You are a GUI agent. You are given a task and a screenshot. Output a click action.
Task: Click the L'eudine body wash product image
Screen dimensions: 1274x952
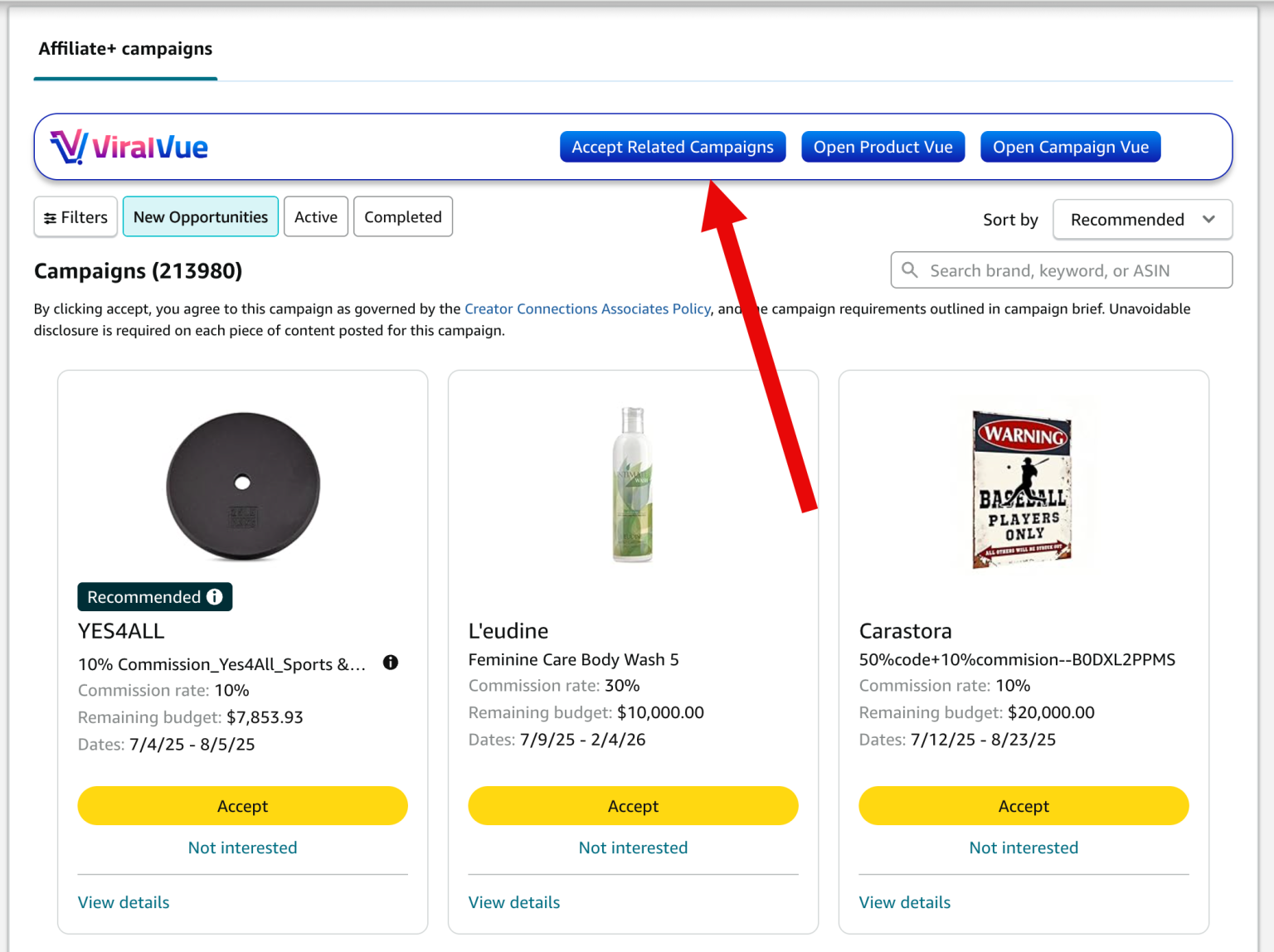pos(633,483)
